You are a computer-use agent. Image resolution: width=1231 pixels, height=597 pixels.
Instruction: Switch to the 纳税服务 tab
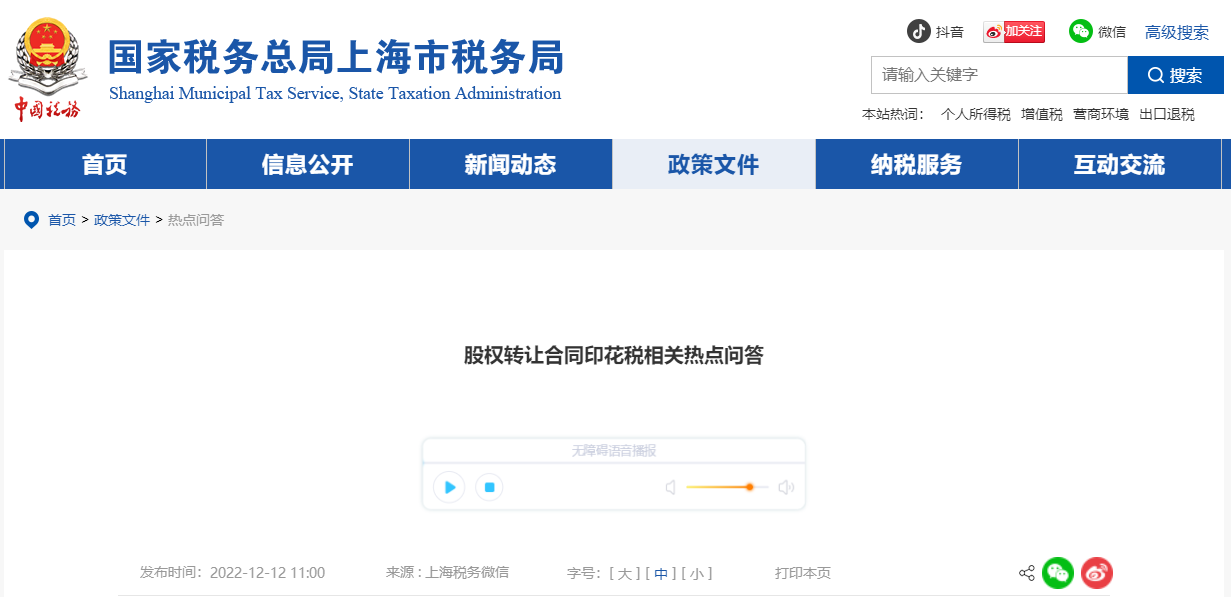point(916,164)
